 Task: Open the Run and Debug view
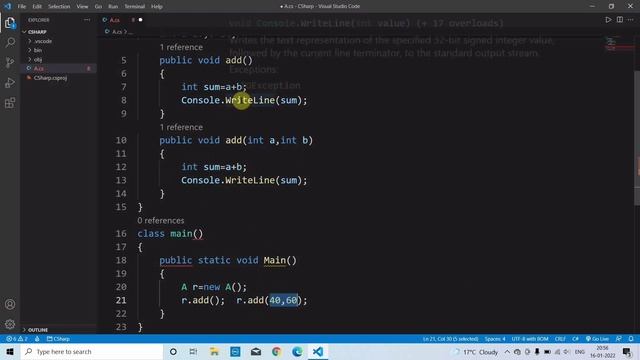(x=10, y=82)
